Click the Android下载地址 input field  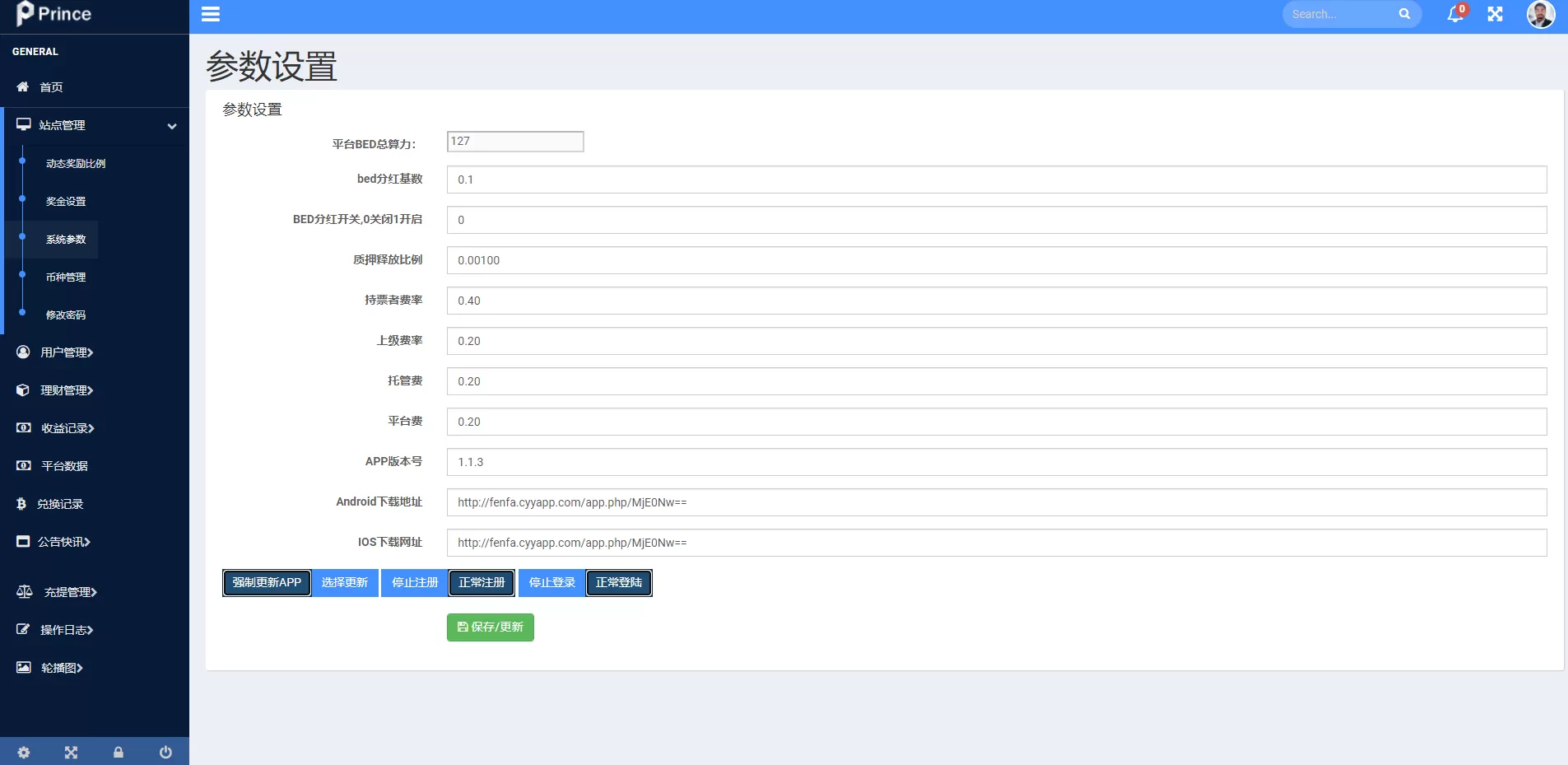tap(996, 502)
